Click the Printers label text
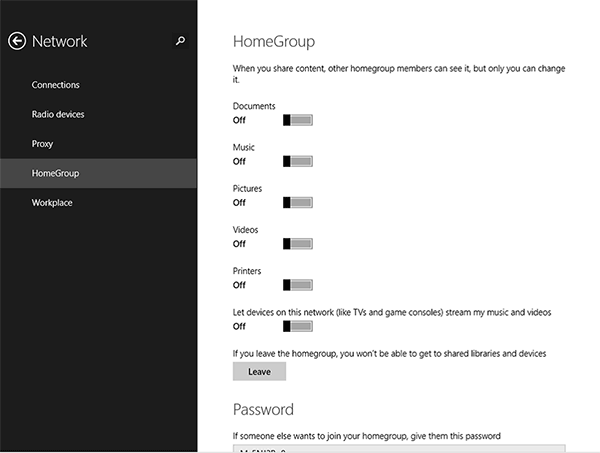Screen dimensions: 600x453 pyautogui.click(x=247, y=271)
